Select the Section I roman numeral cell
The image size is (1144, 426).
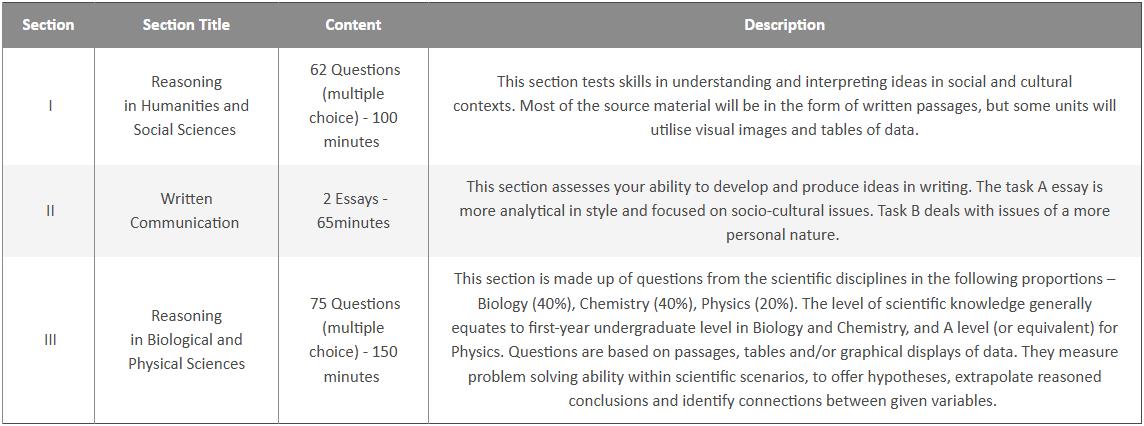click(50, 106)
